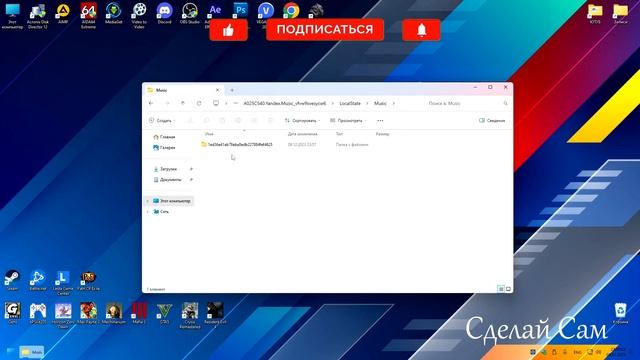The height and width of the screenshot is (360, 640).
Task: Expand Этот компьютер tree node
Action: 147,201
